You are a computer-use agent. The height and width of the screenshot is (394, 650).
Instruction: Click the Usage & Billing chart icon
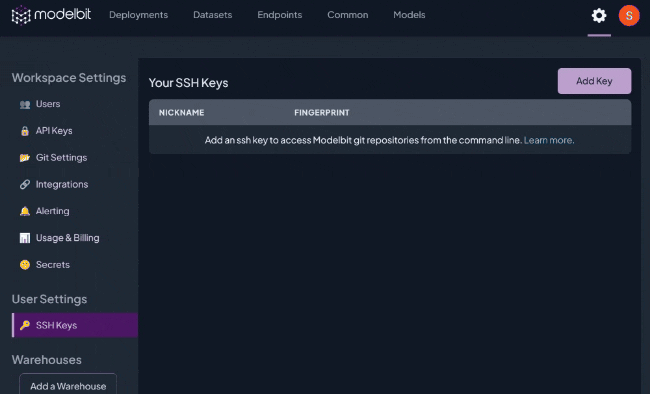(25, 238)
